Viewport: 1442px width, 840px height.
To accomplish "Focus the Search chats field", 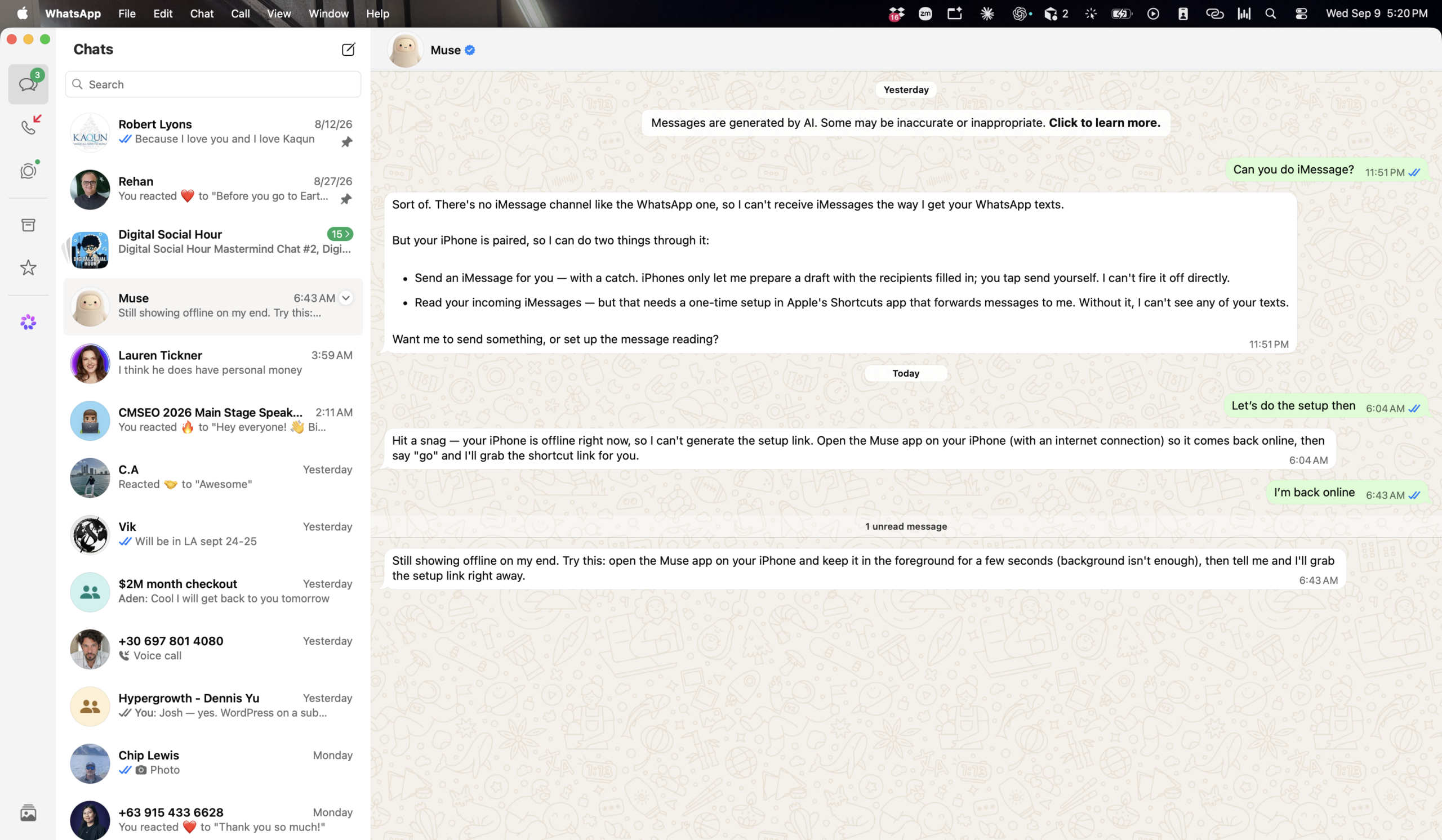I will [213, 84].
